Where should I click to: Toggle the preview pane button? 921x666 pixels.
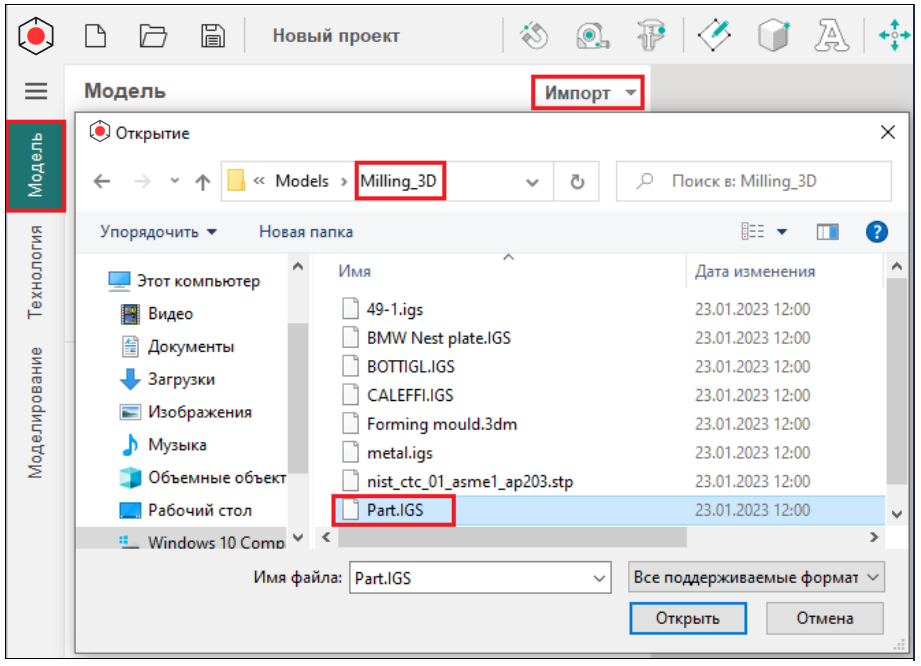827,232
